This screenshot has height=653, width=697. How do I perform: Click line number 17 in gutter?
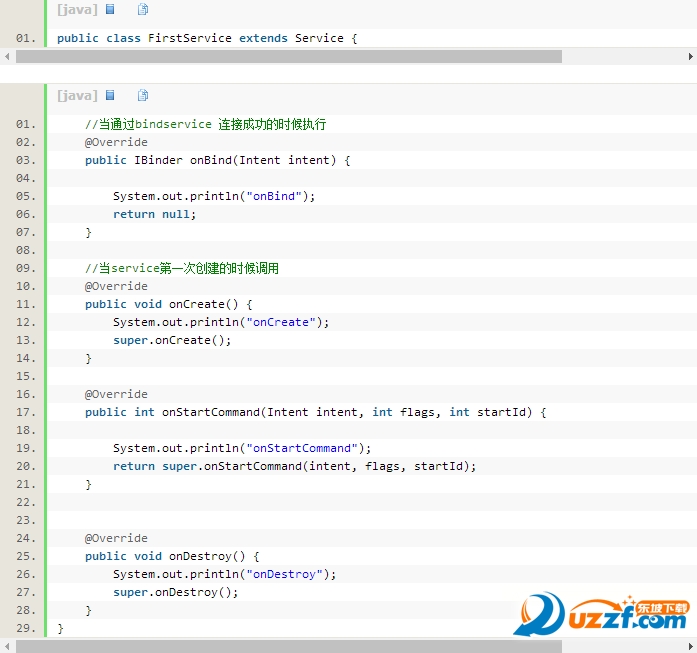click(25, 412)
